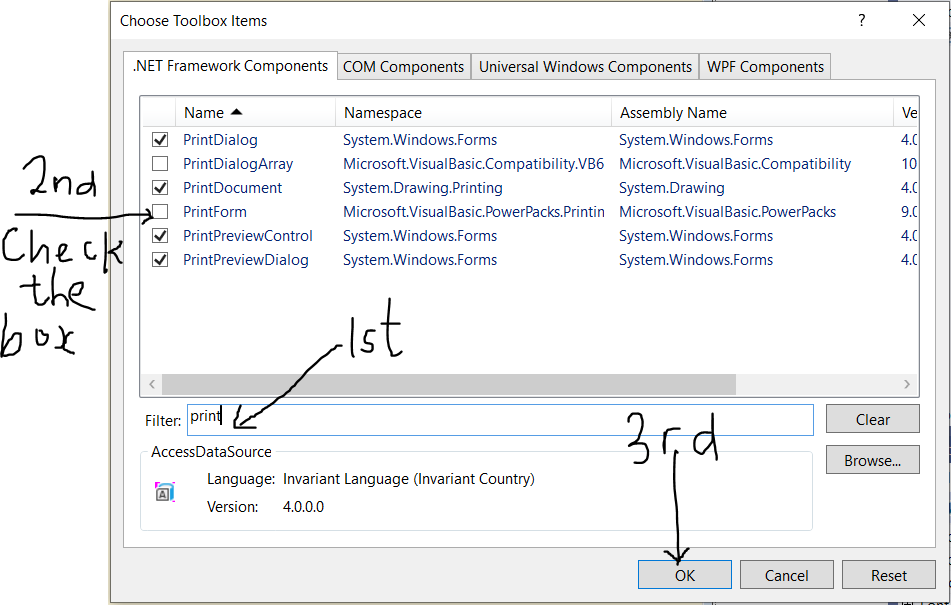951x605 pixels.
Task: Click into the Filter text field
Action: pos(500,419)
